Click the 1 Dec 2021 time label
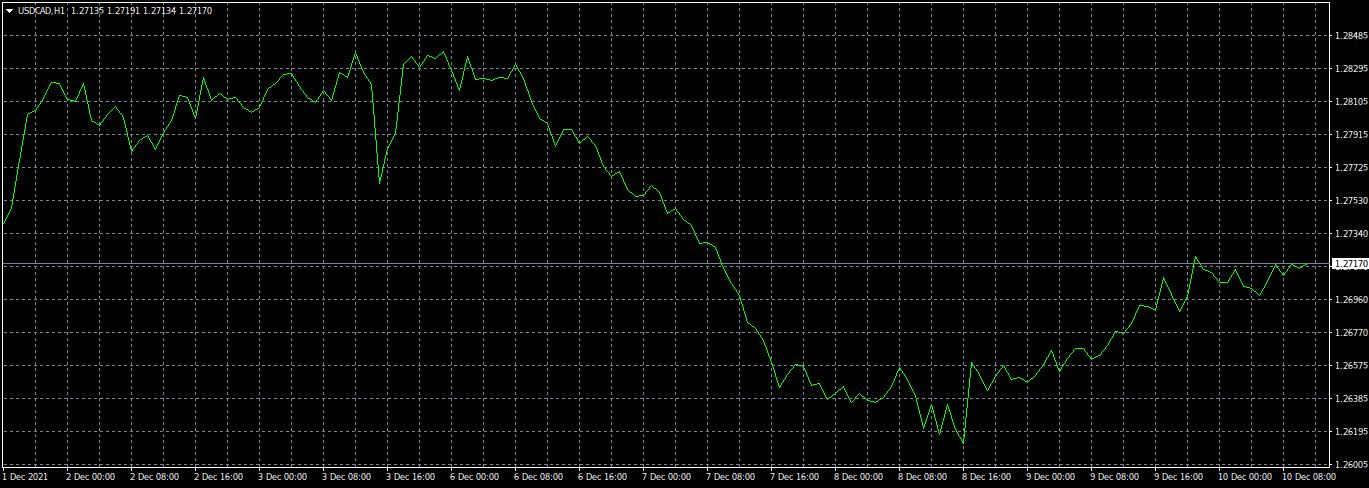 (x=26, y=478)
